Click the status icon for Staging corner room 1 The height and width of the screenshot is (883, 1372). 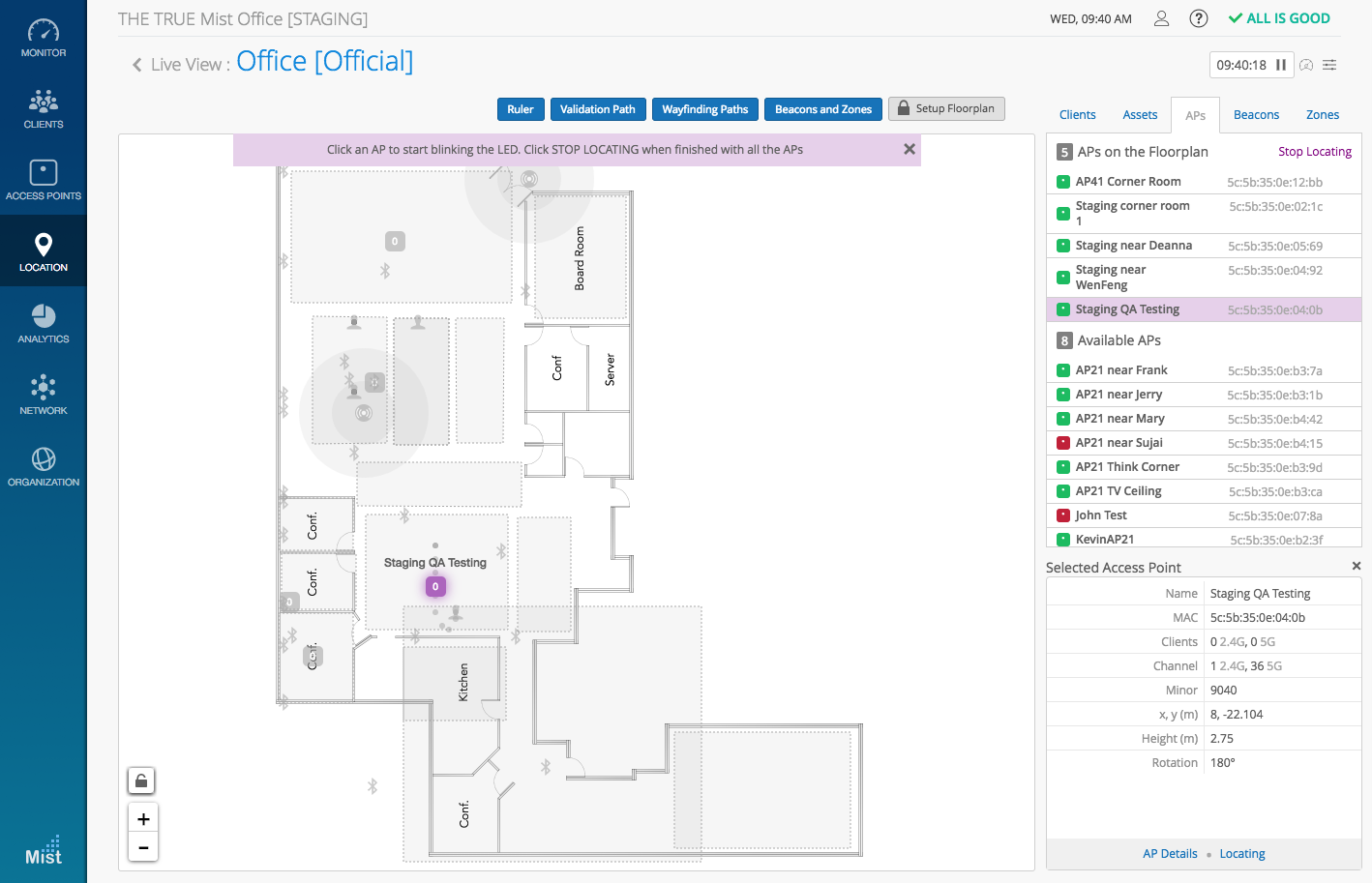pyautogui.click(x=1063, y=214)
